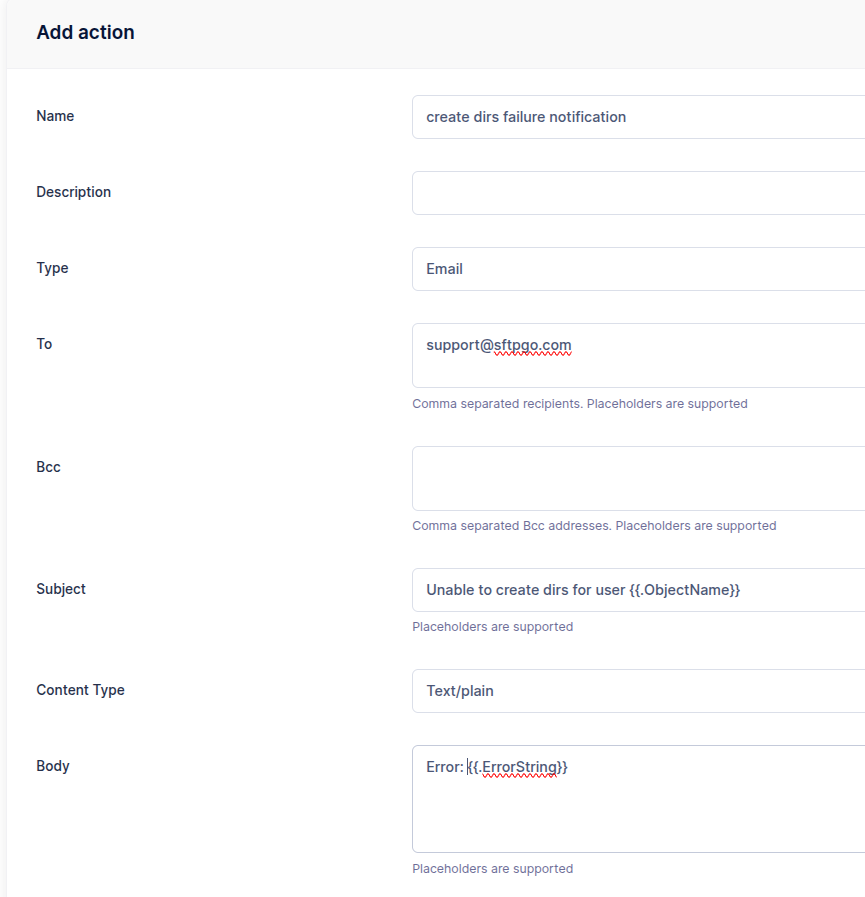The height and width of the screenshot is (897, 865).
Task: Click inside the Body text area
Action: coord(638,810)
